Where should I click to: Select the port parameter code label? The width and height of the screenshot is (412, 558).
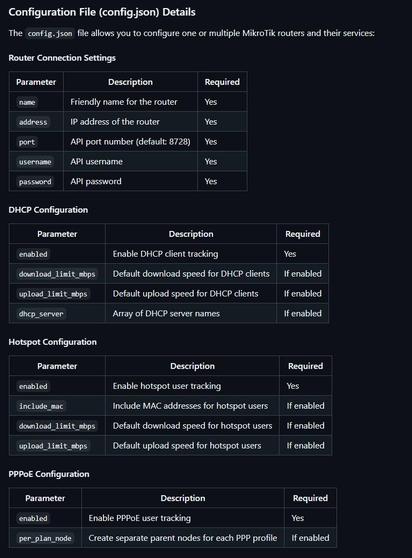[27, 142]
